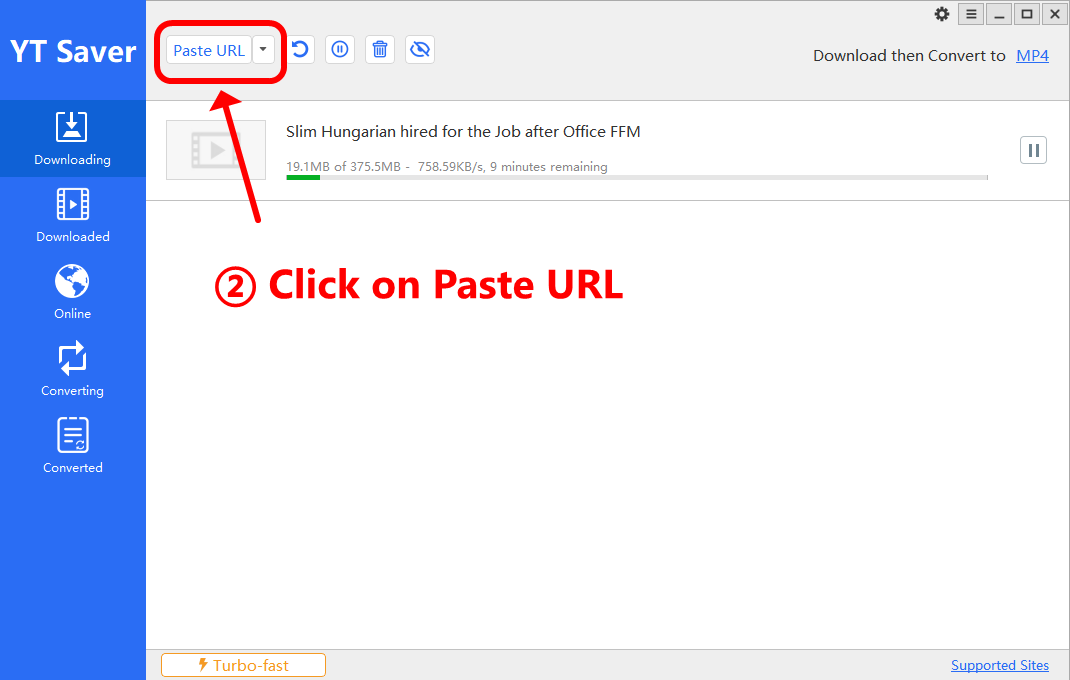Open the Downloading tab in sidebar
The image size is (1070, 680).
point(72,139)
